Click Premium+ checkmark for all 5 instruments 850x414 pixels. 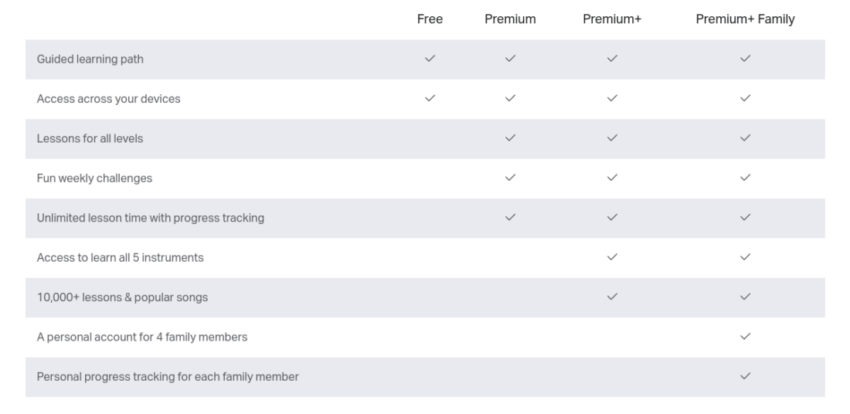coord(612,257)
